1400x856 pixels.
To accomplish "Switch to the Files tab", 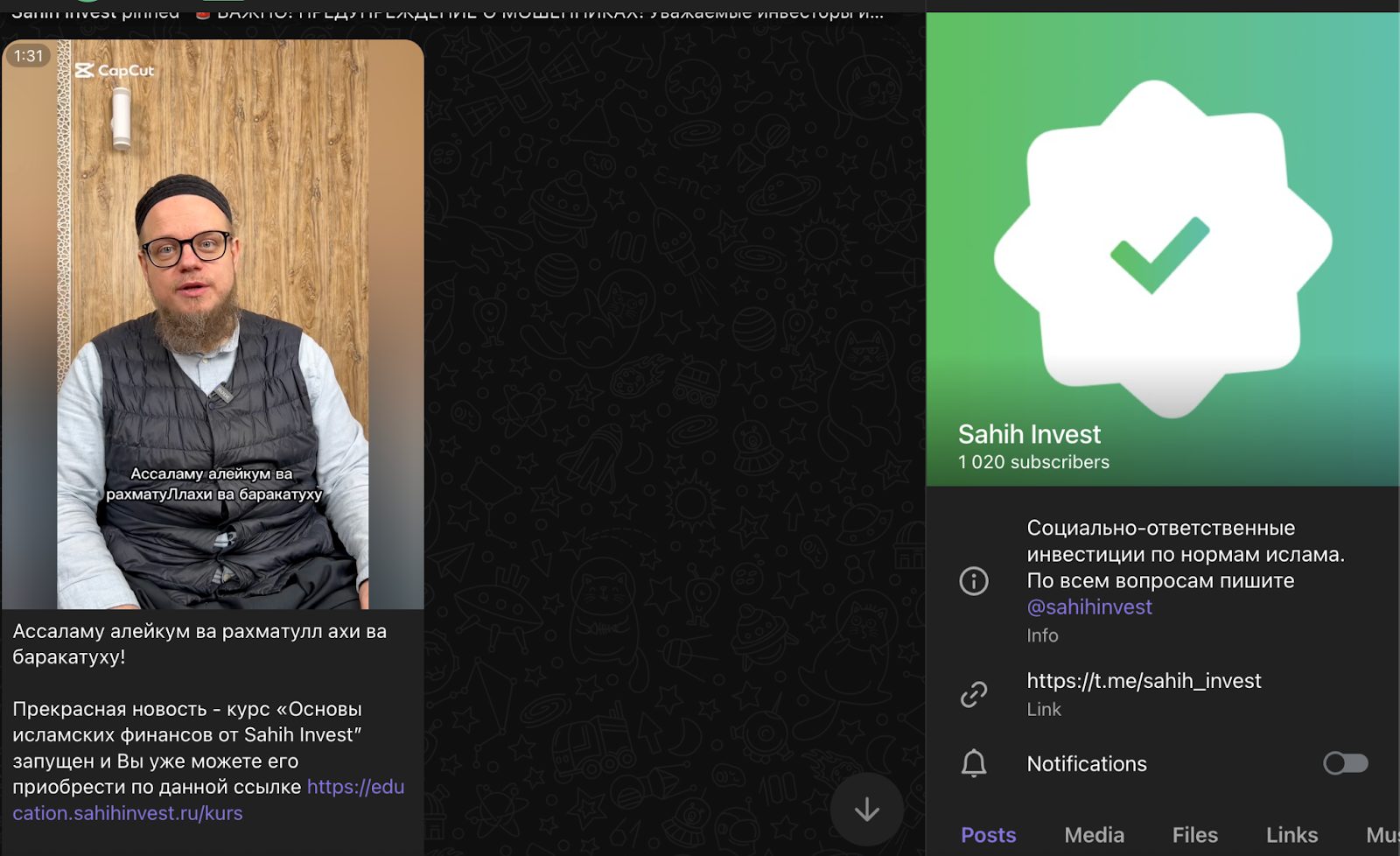I will (x=1194, y=835).
